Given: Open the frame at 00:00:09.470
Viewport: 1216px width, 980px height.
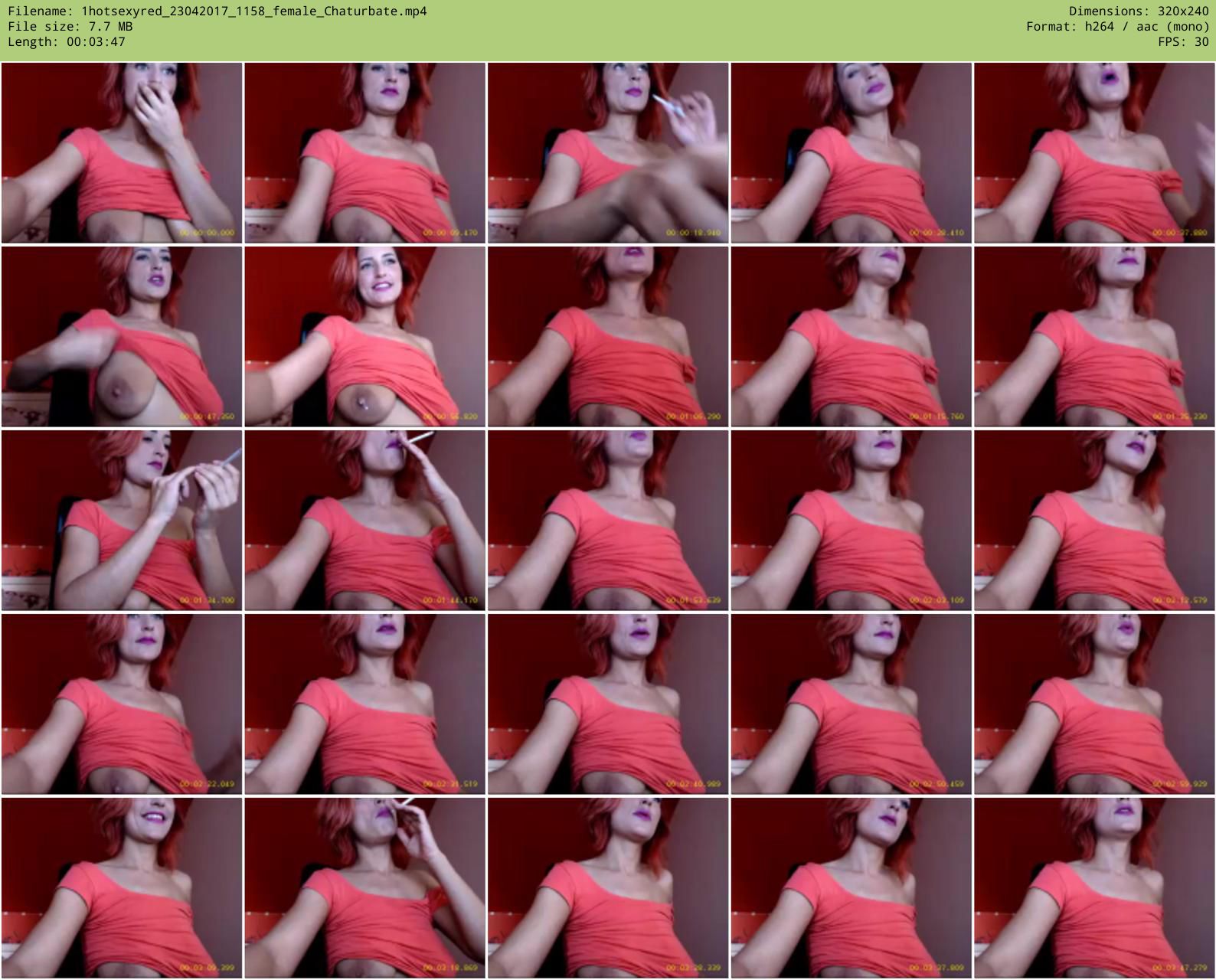Looking at the screenshot, I should 364,153.
